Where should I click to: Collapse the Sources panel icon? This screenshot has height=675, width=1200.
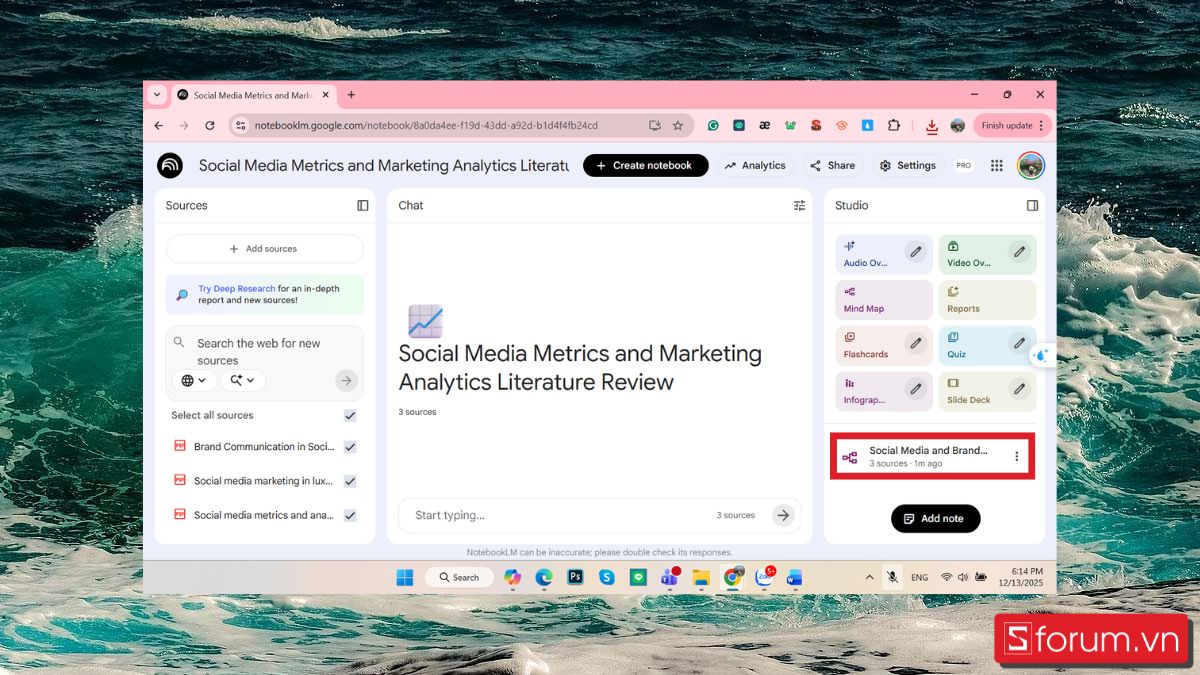tap(363, 205)
